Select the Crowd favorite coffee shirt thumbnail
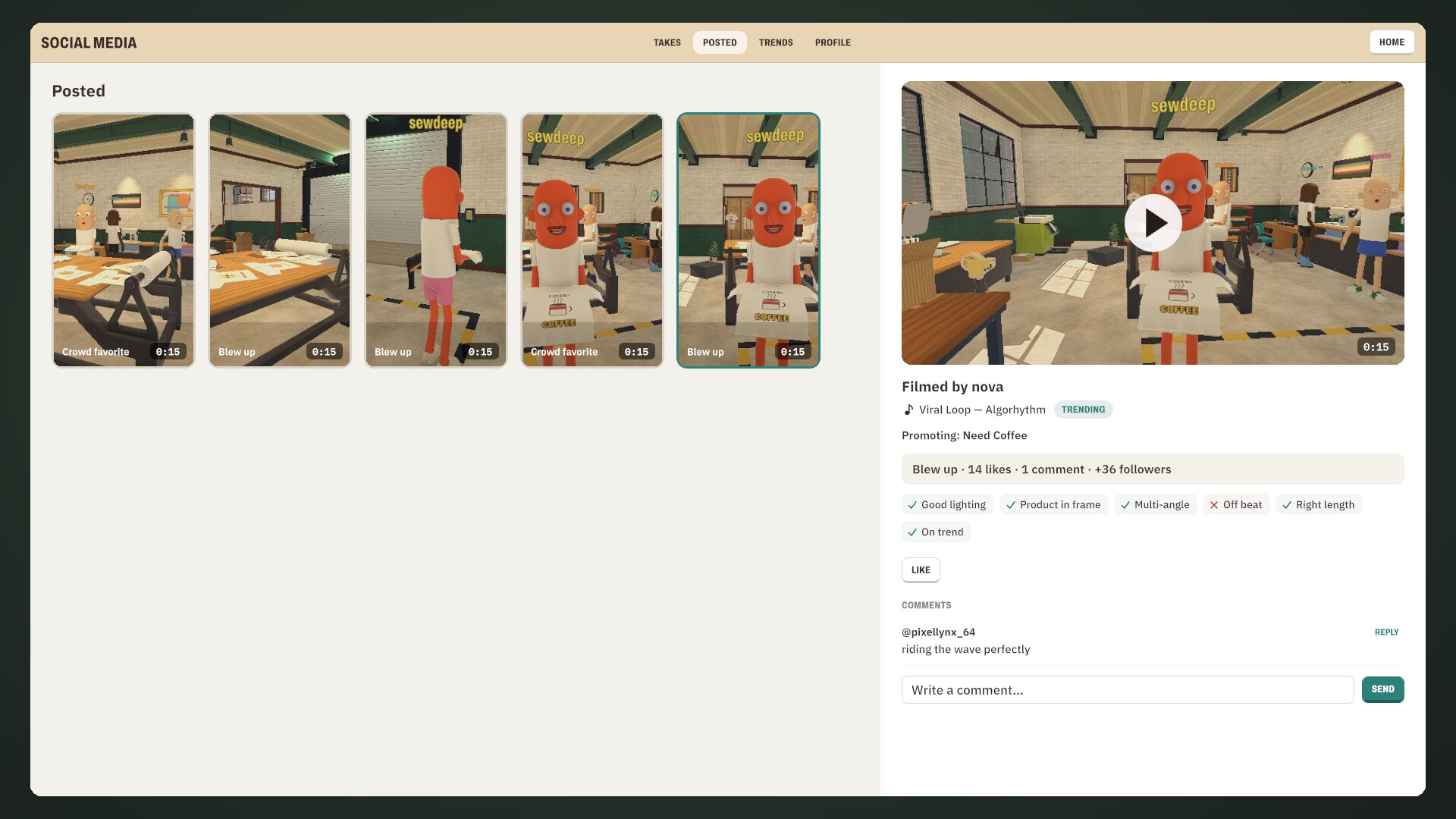Viewport: 1456px width, 819px height. click(x=592, y=240)
